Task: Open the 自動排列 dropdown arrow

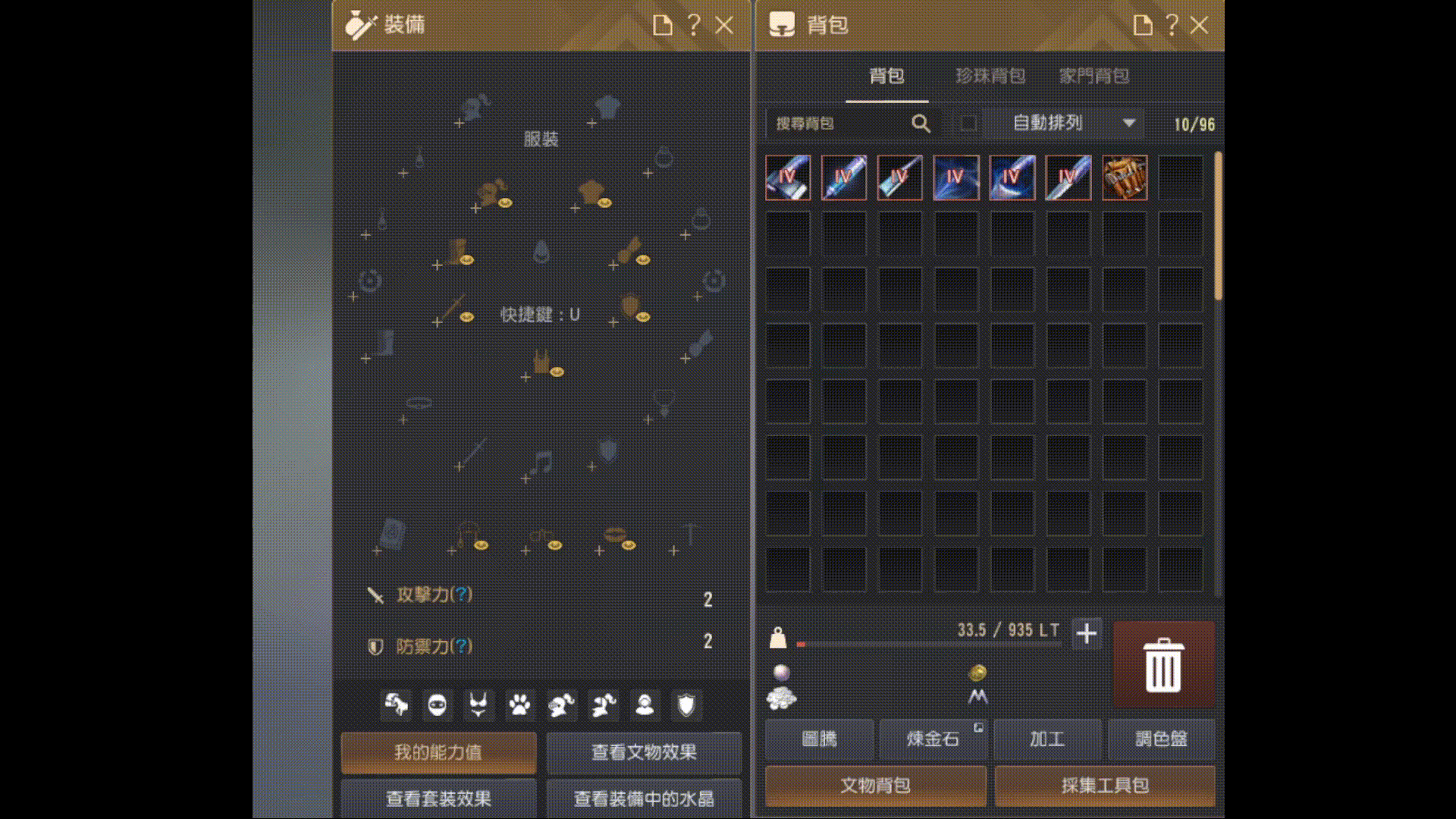Action: [1128, 123]
